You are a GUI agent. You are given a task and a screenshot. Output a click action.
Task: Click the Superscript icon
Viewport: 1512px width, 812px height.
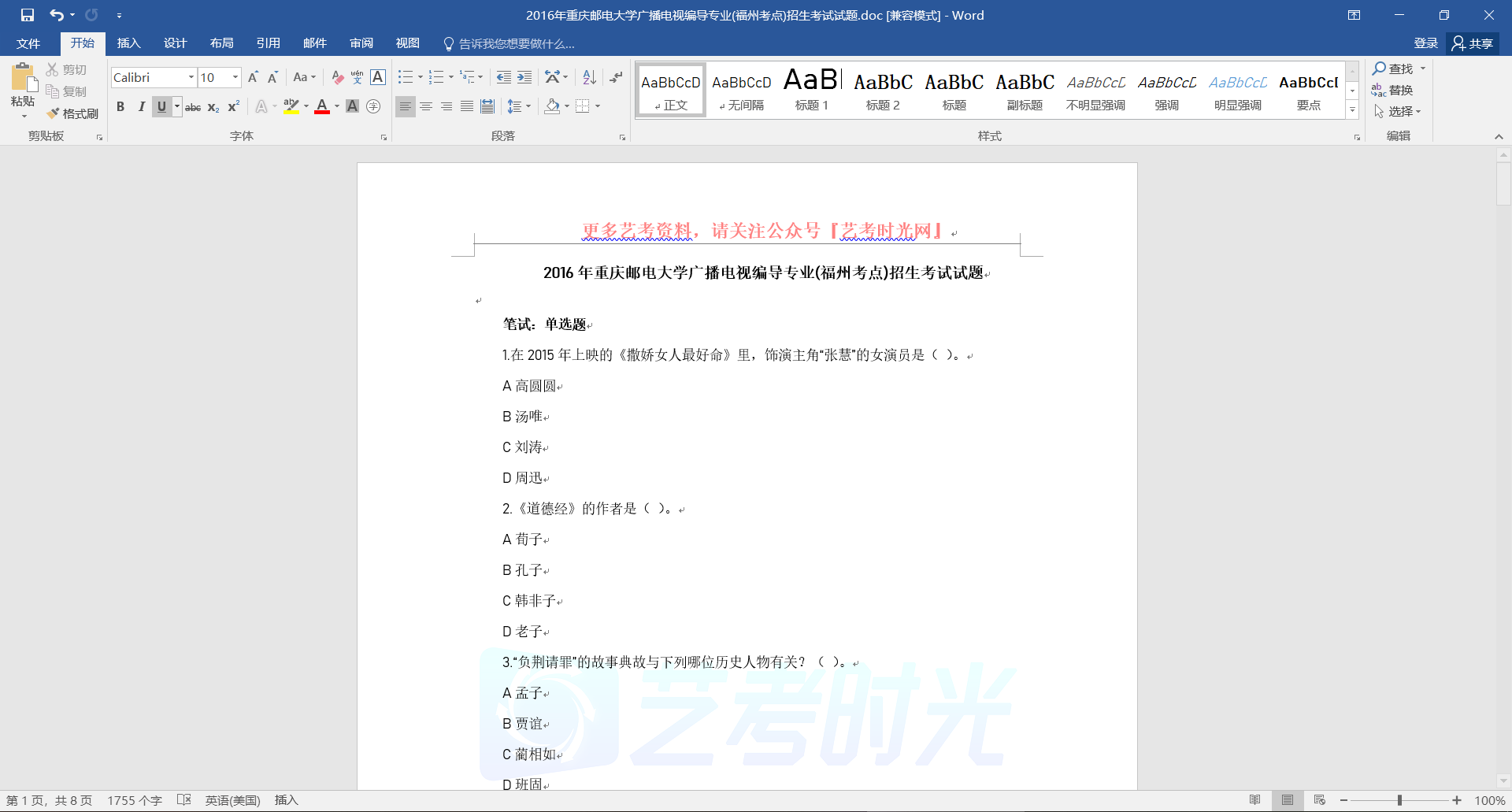(233, 107)
